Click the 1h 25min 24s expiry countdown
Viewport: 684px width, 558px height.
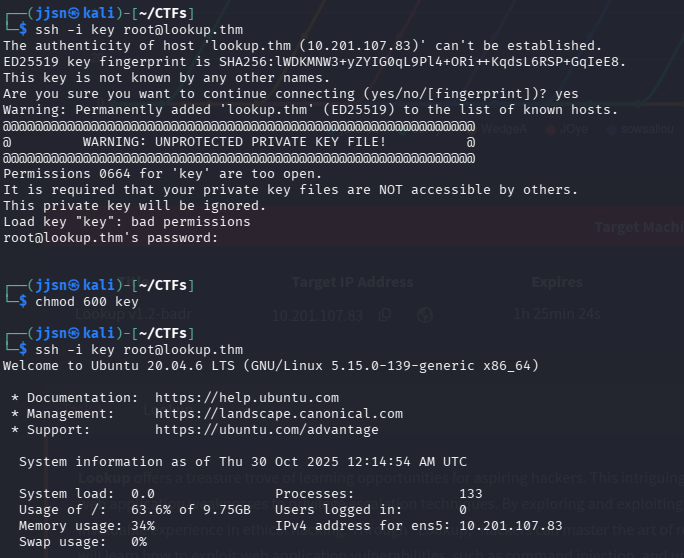pos(556,314)
